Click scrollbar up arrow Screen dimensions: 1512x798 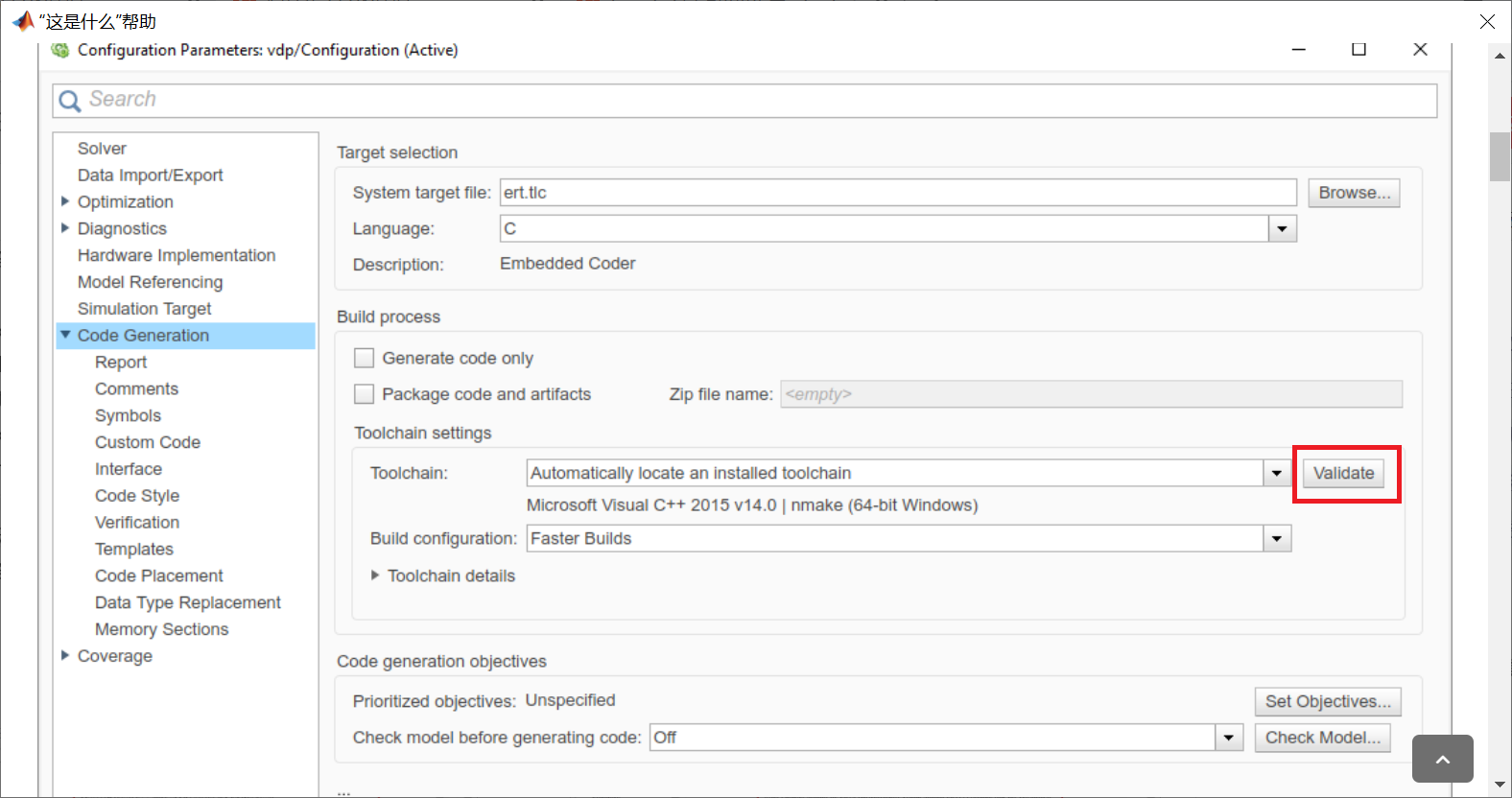(1500, 56)
